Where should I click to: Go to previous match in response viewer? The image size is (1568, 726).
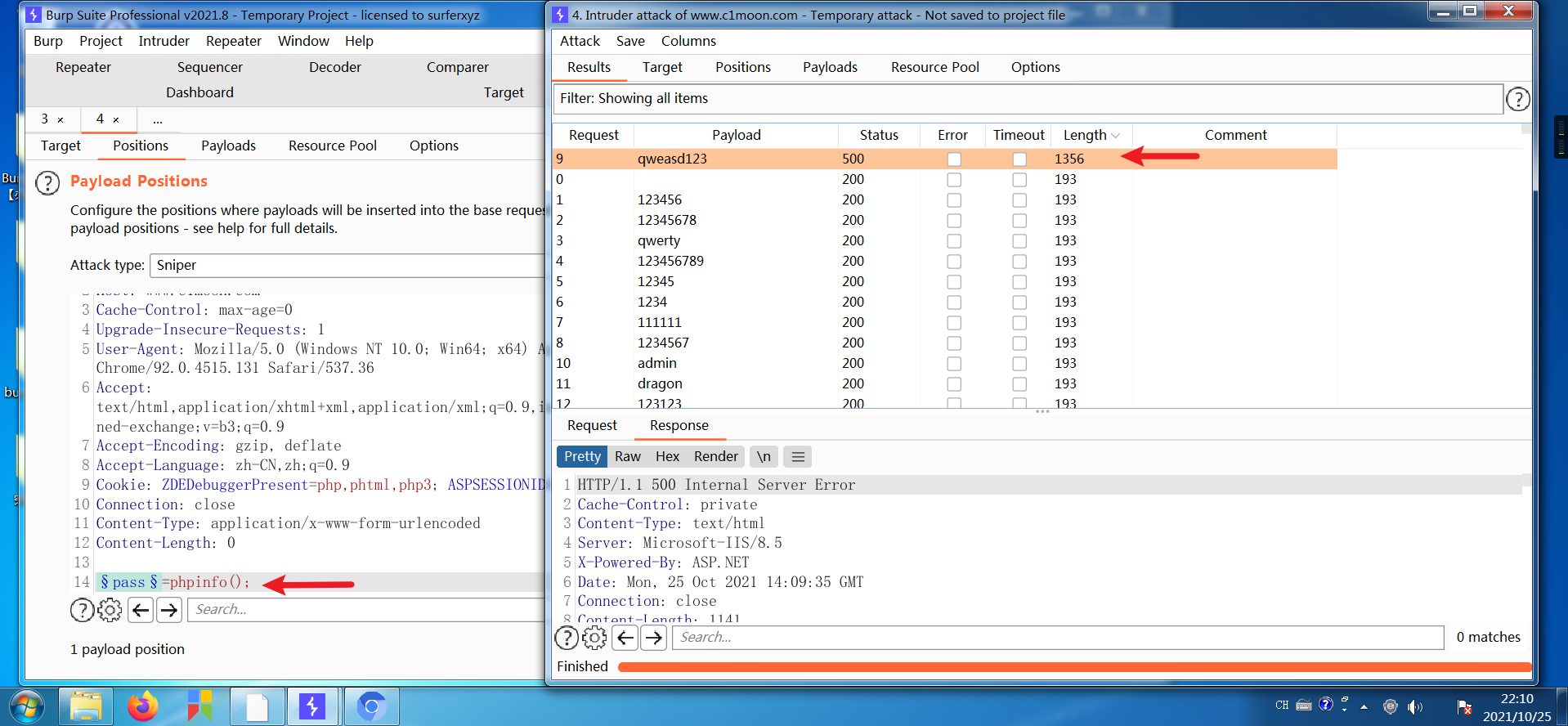[625, 638]
